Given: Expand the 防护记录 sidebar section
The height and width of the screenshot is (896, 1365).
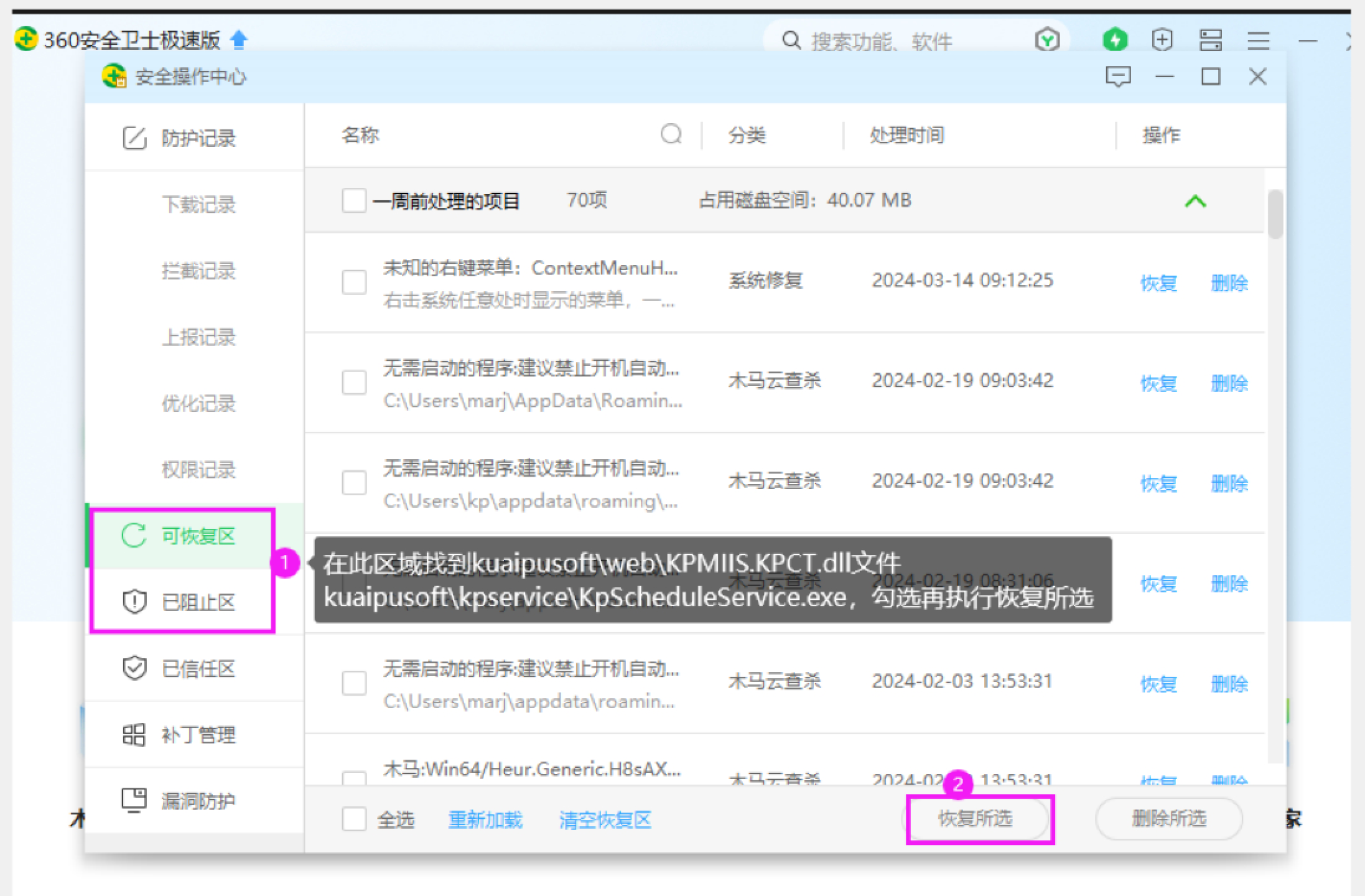Looking at the screenshot, I should pos(198,138).
